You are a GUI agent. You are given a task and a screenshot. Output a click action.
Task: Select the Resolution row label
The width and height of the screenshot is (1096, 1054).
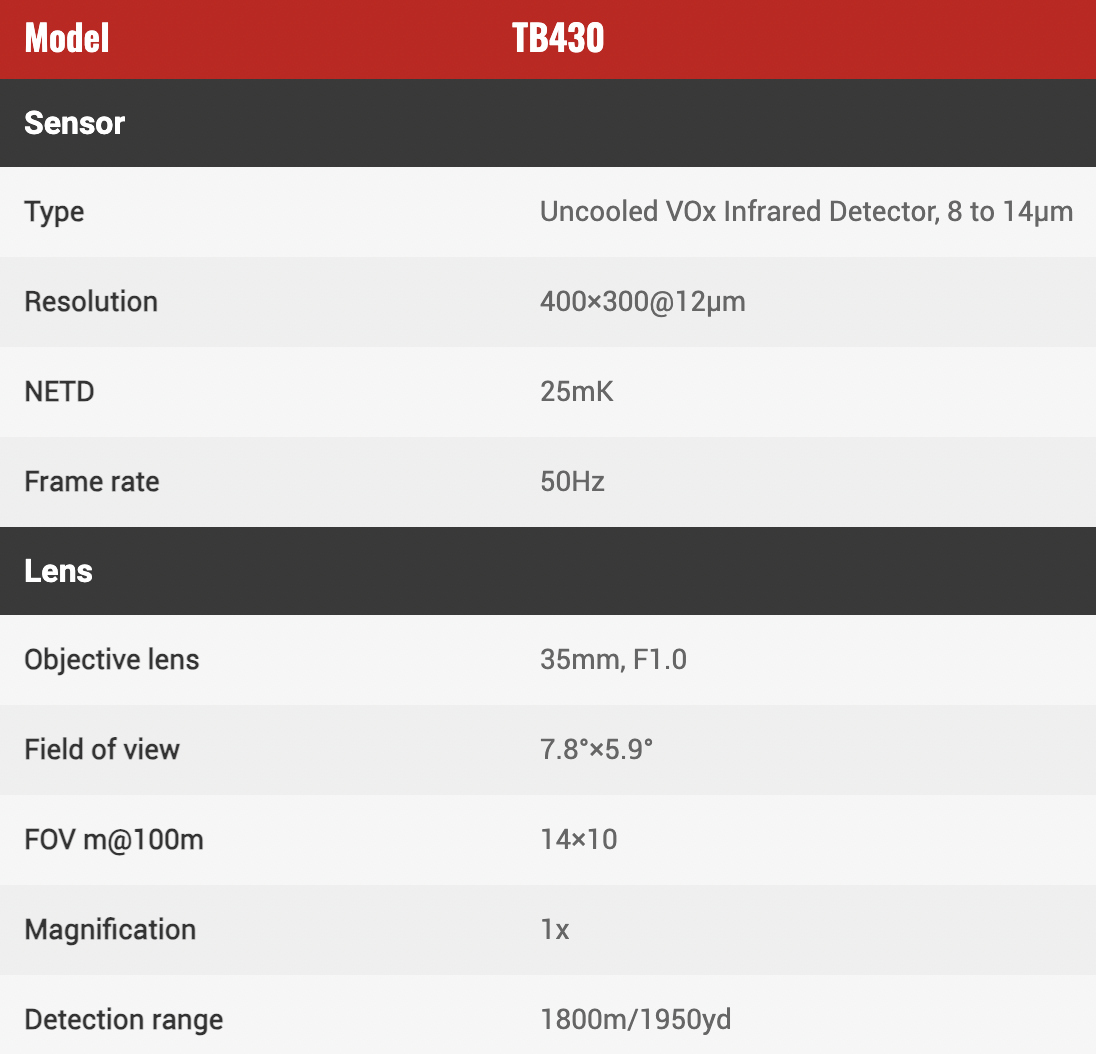point(91,302)
